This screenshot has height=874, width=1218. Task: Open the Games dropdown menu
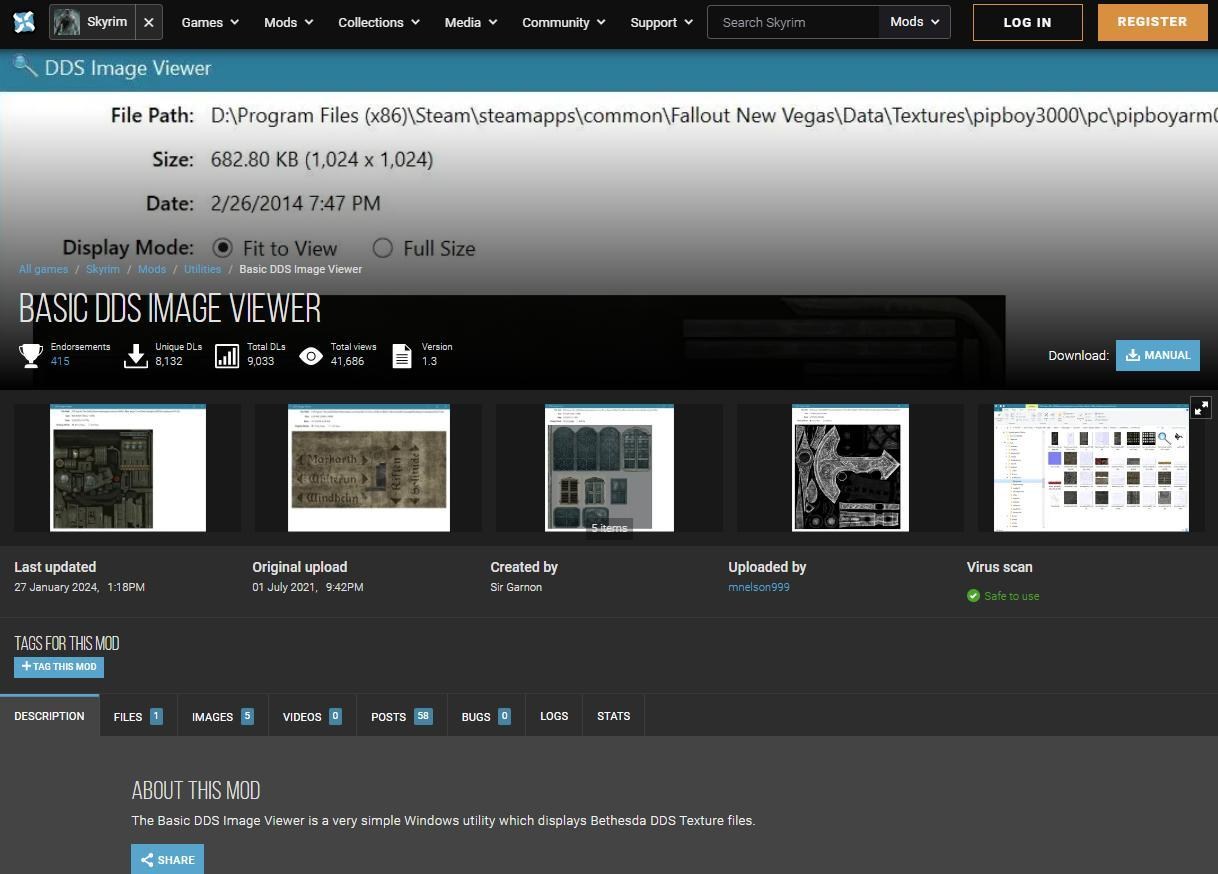click(210, 22)
